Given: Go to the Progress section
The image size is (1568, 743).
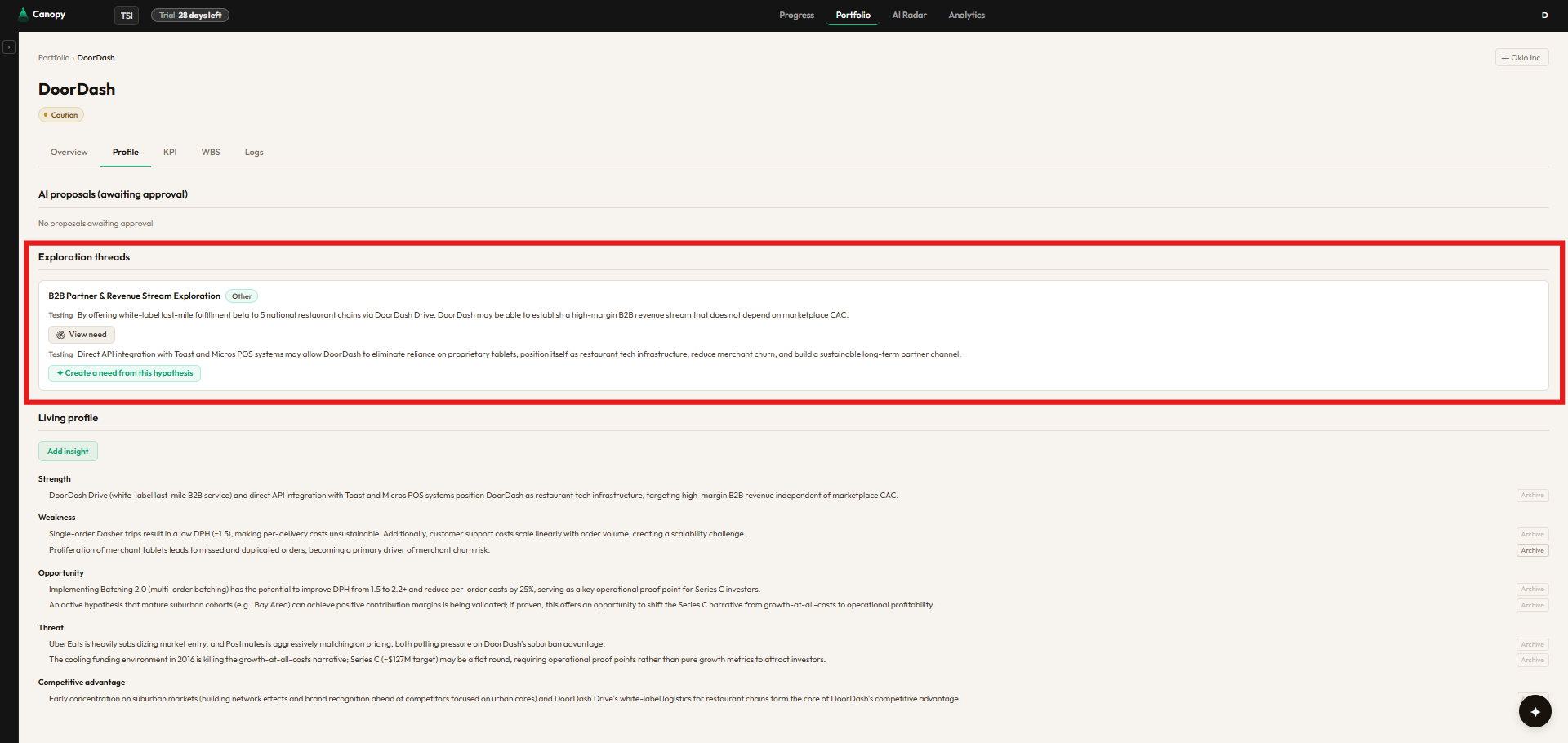Looking at the screenshot, I should click(x=796, y=16).
